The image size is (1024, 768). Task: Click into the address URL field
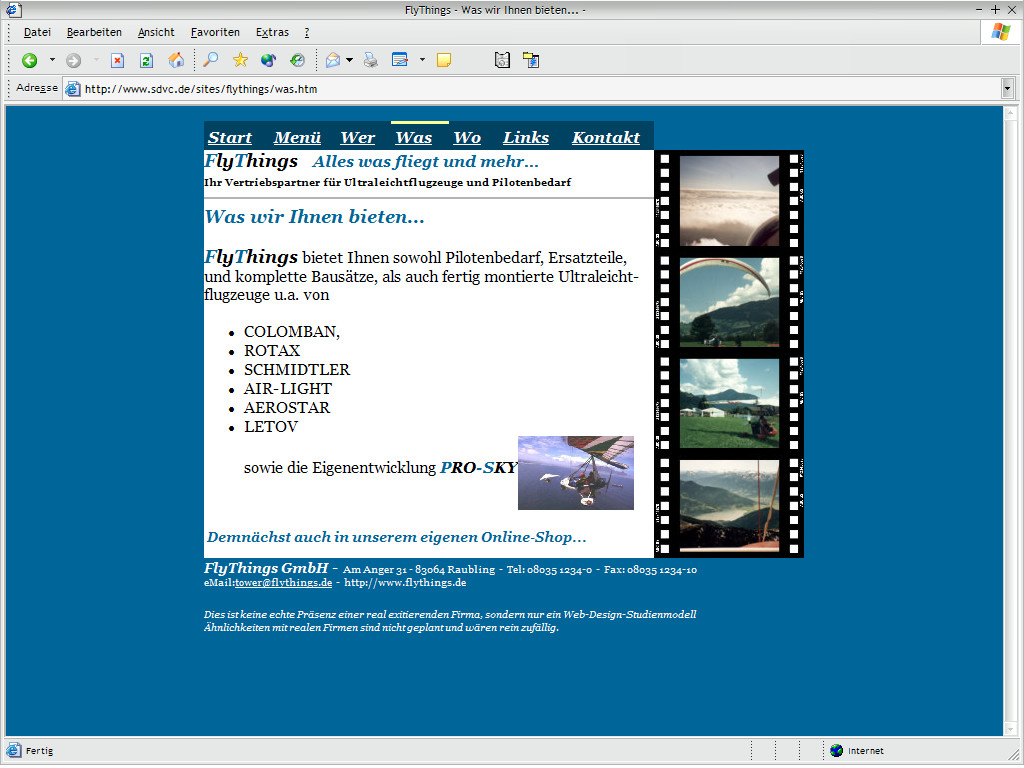[540, 89]
